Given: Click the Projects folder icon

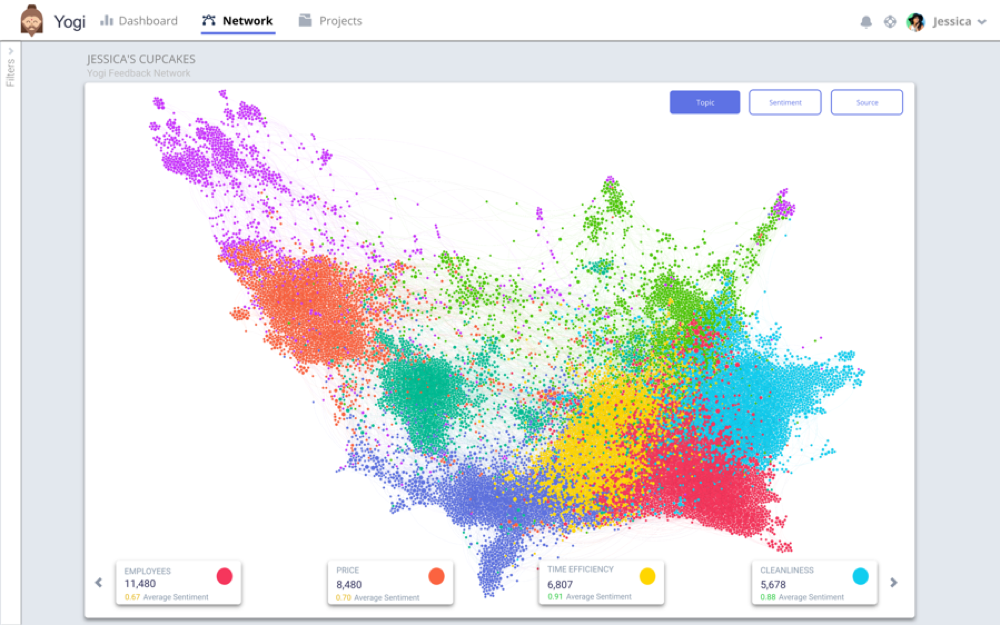Looking at the screenshot, I should click(x=305, y=21).
